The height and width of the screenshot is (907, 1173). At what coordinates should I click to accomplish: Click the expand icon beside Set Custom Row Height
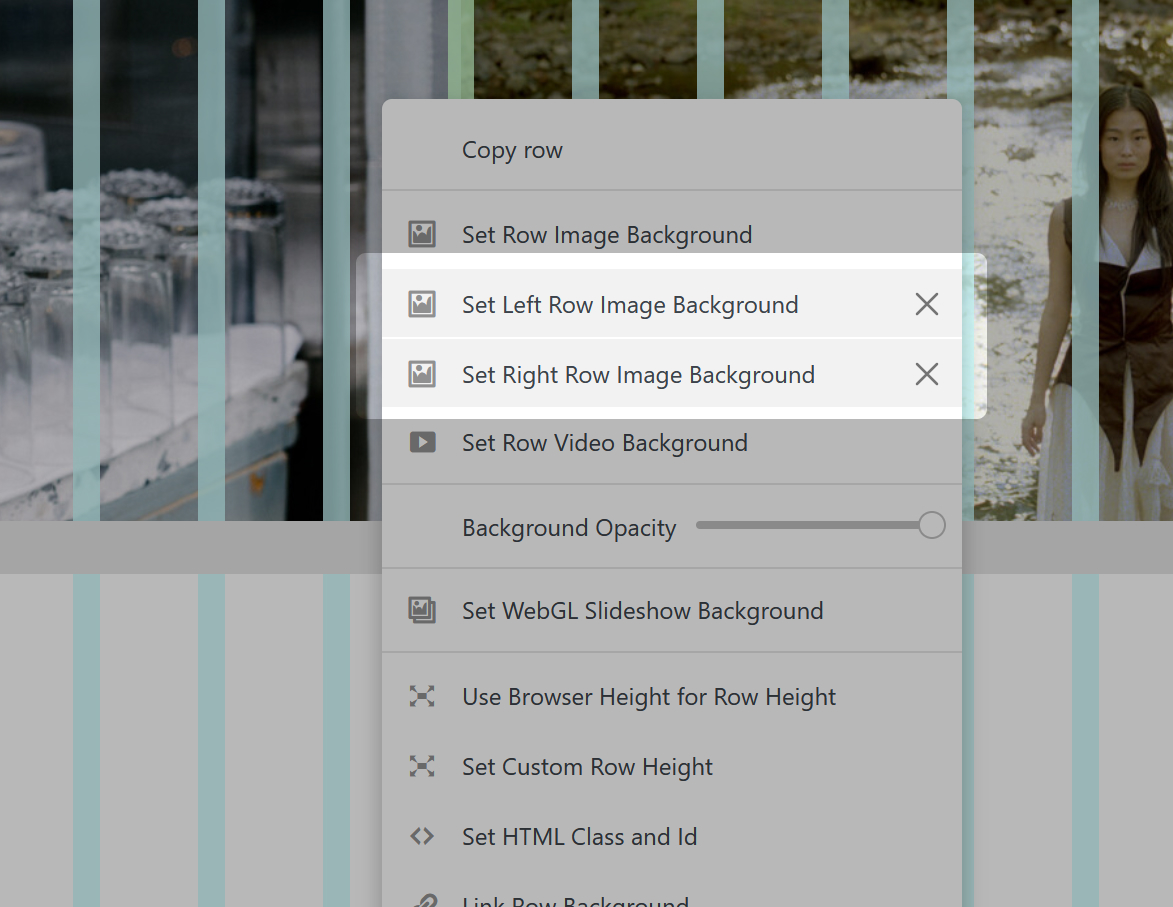(422, 767)
